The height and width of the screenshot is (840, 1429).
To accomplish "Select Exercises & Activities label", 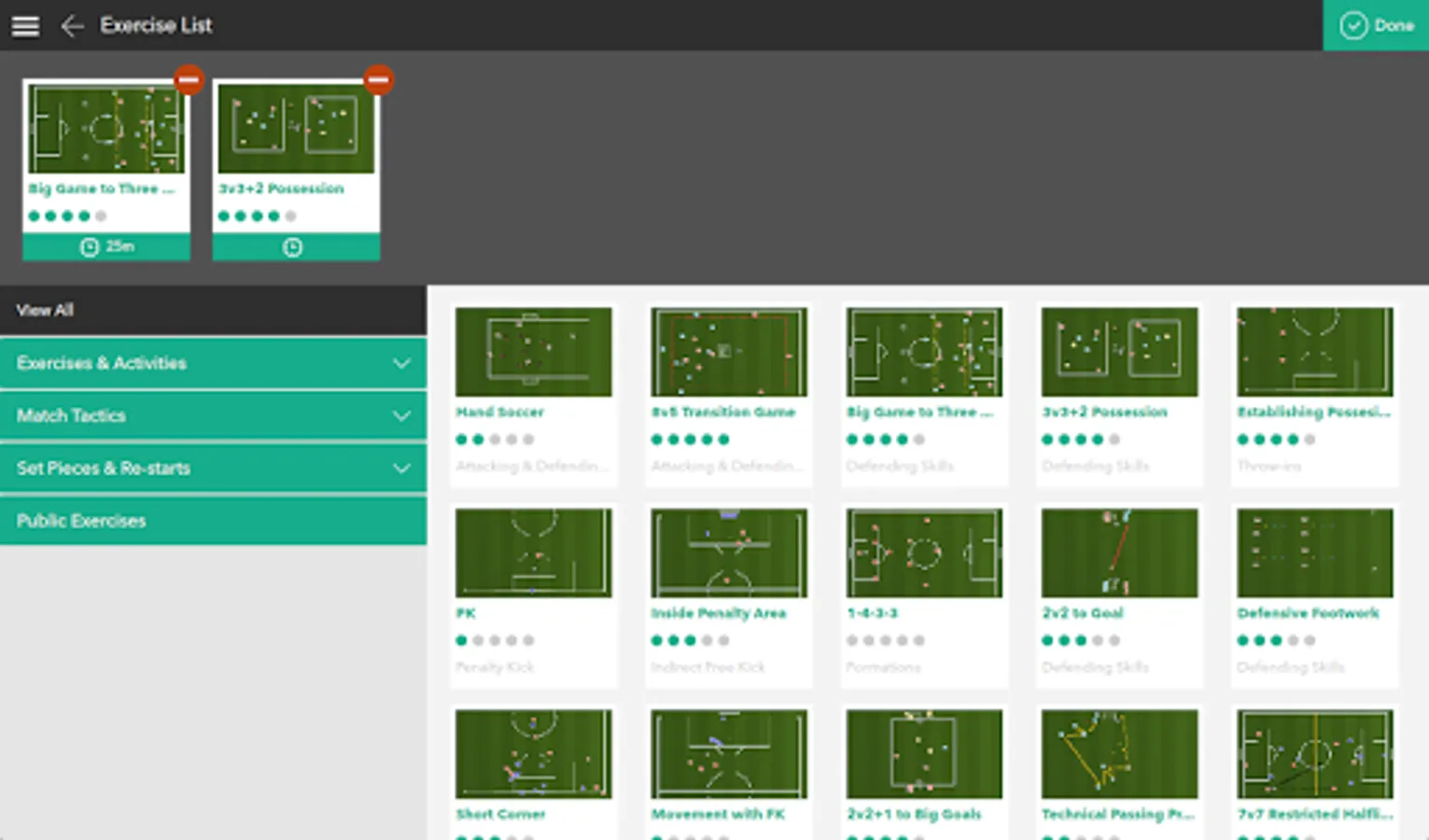I will (x=102, y=363).
